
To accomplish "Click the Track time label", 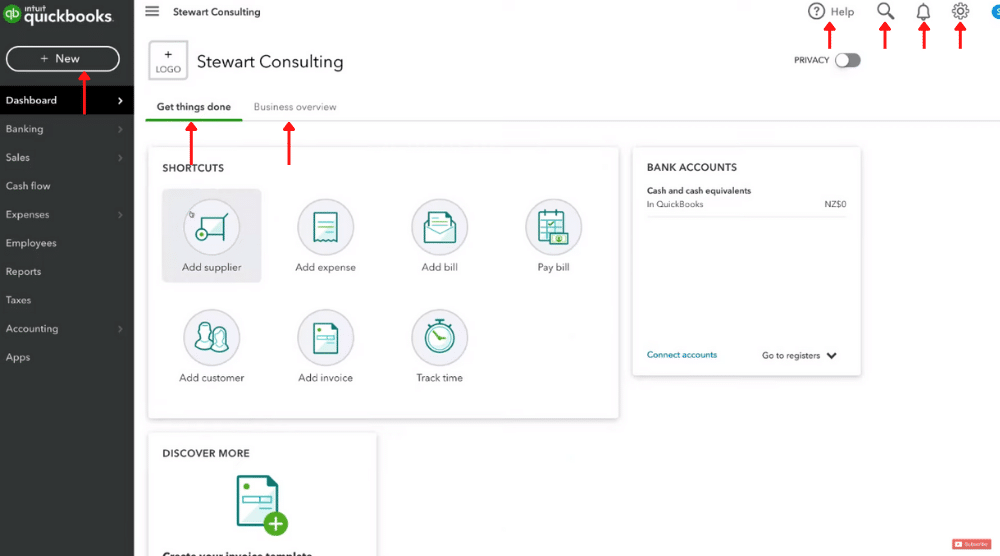I will [439, 377].
